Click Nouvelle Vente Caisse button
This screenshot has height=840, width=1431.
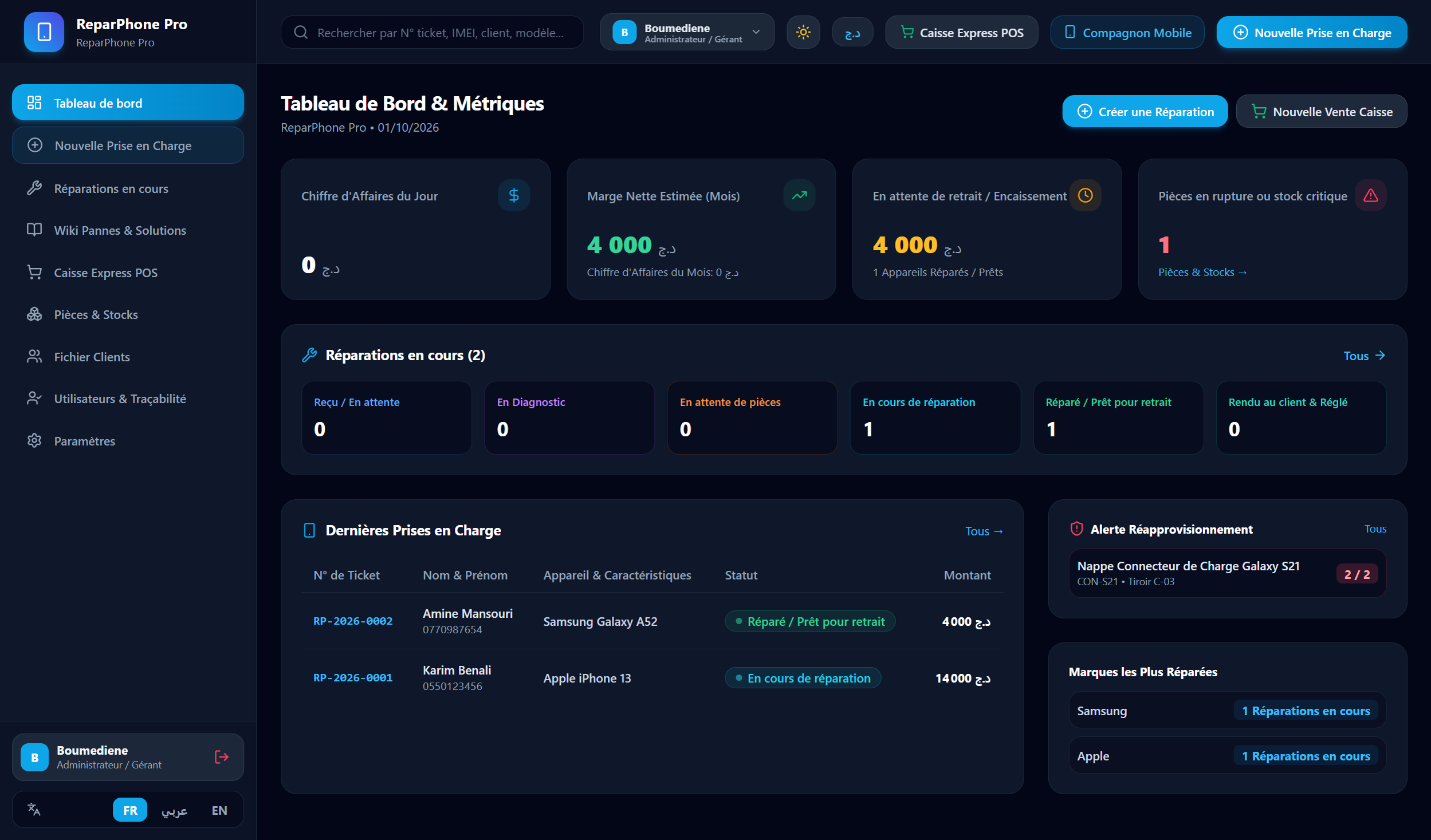click(1322, 112)
